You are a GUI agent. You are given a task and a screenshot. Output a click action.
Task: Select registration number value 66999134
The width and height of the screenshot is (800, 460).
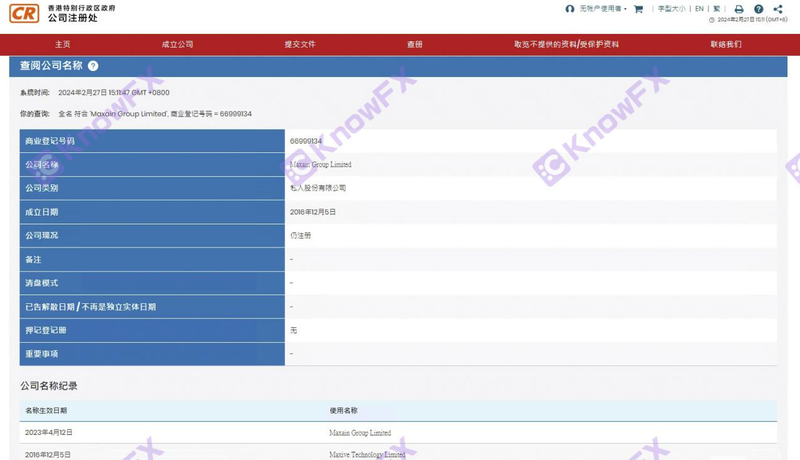(306, 141)
